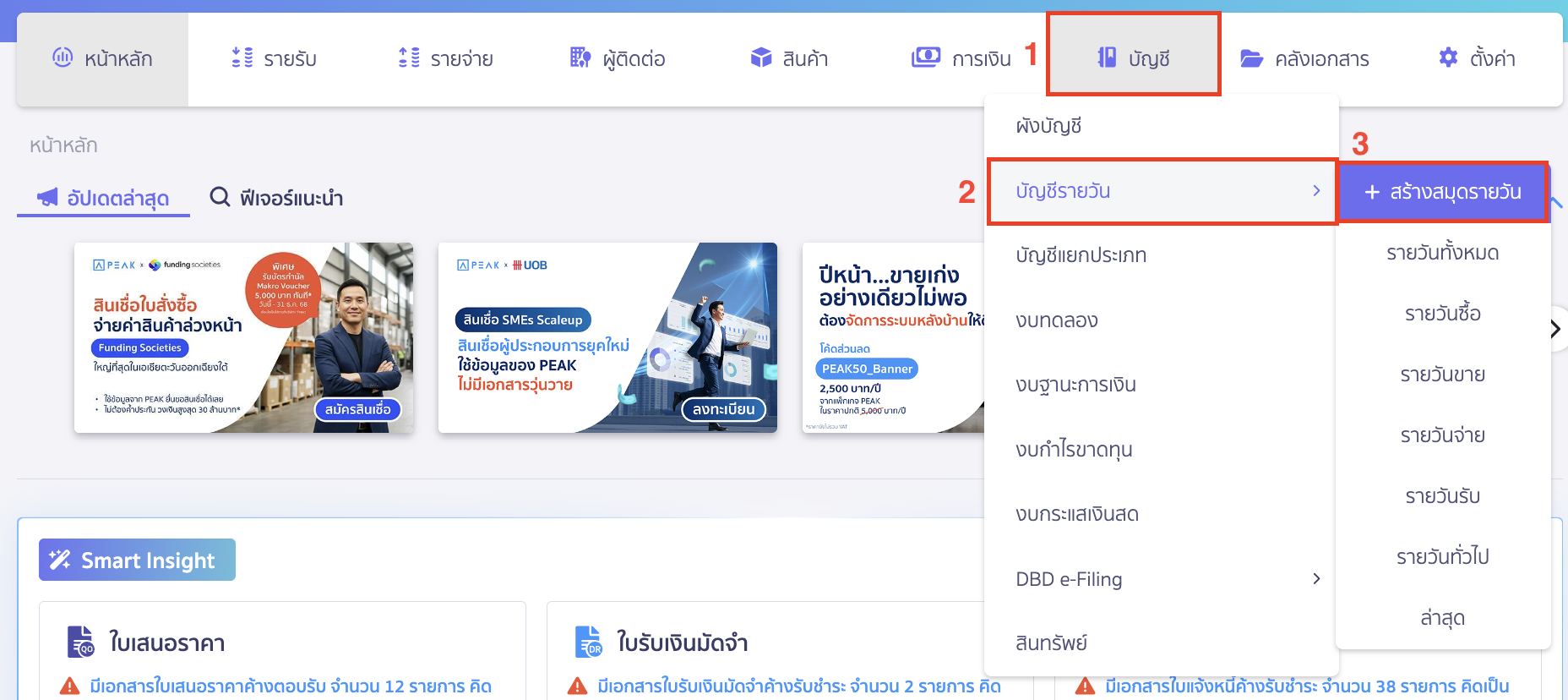Click the สมัครสินเชื่อ button on banner

click(357, 409)
